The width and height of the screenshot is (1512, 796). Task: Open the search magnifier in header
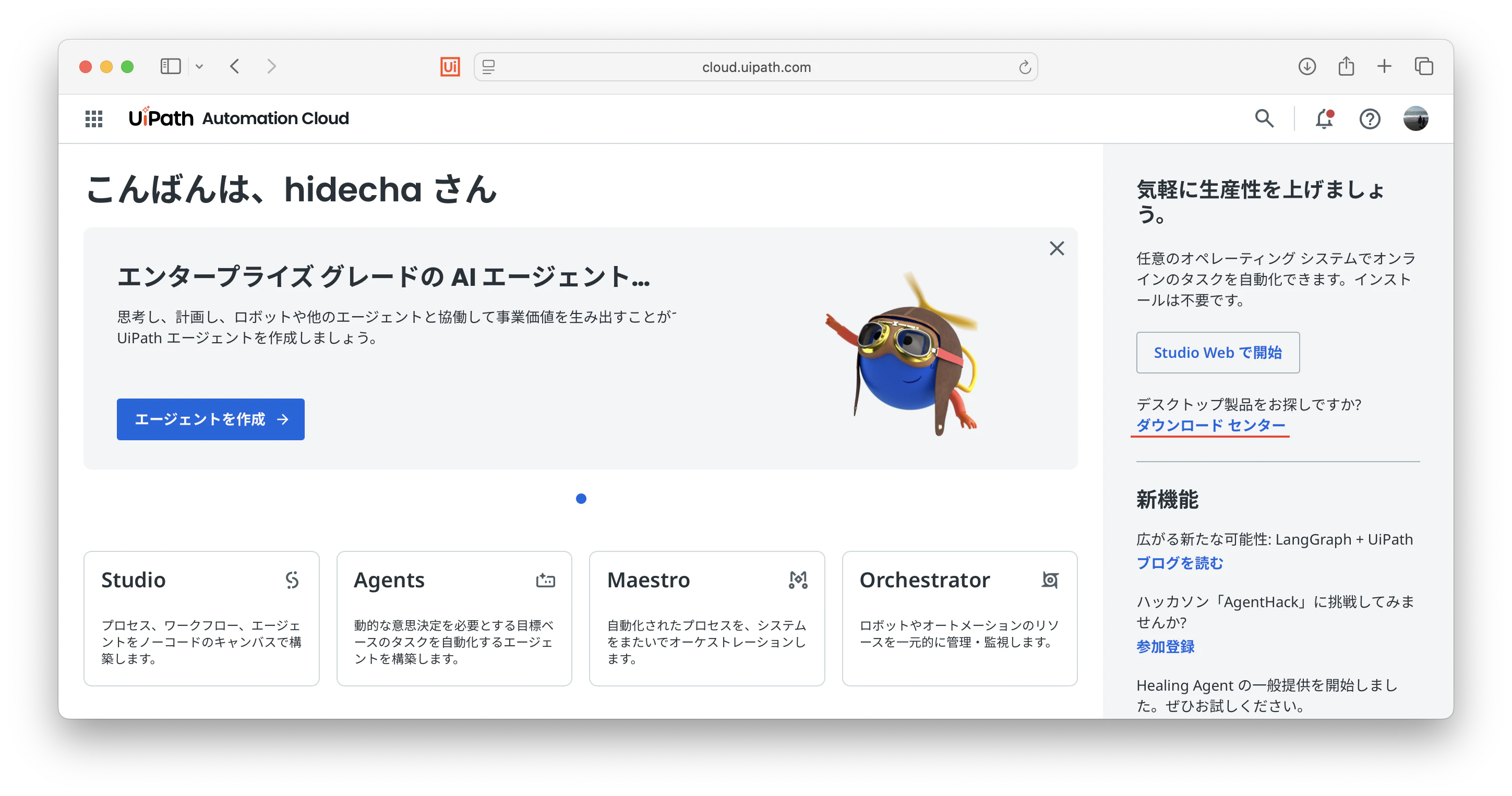pos(1264,118)
